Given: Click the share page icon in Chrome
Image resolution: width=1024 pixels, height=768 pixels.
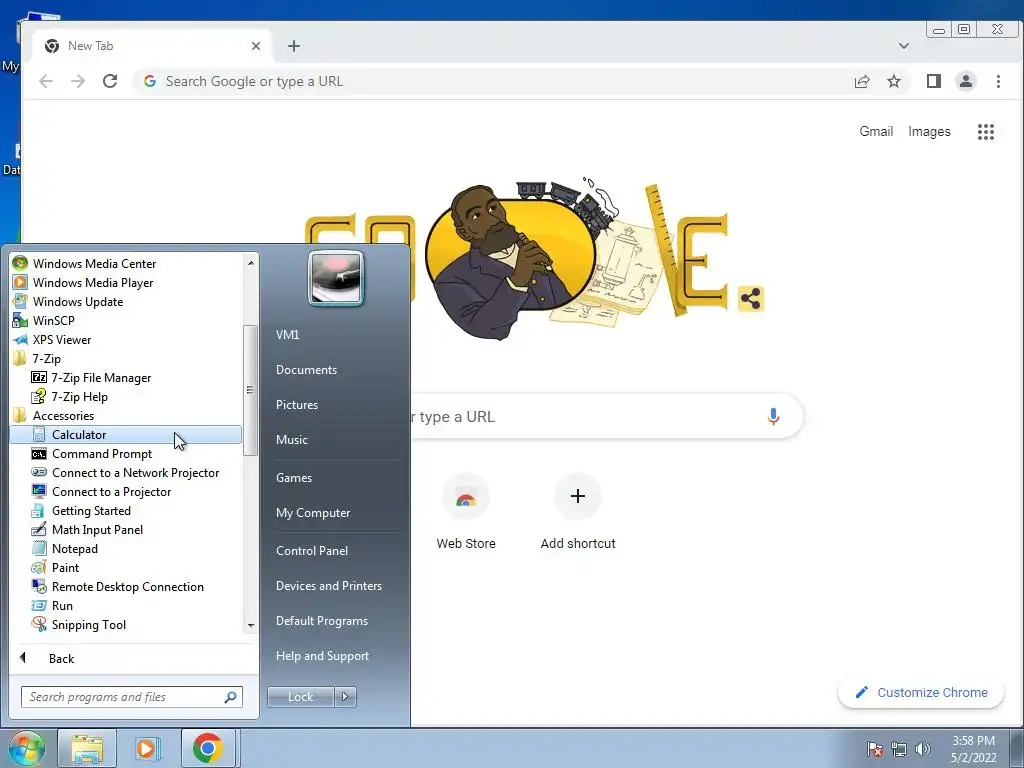Looking at the screenshot, I should [x=861, y=81].
